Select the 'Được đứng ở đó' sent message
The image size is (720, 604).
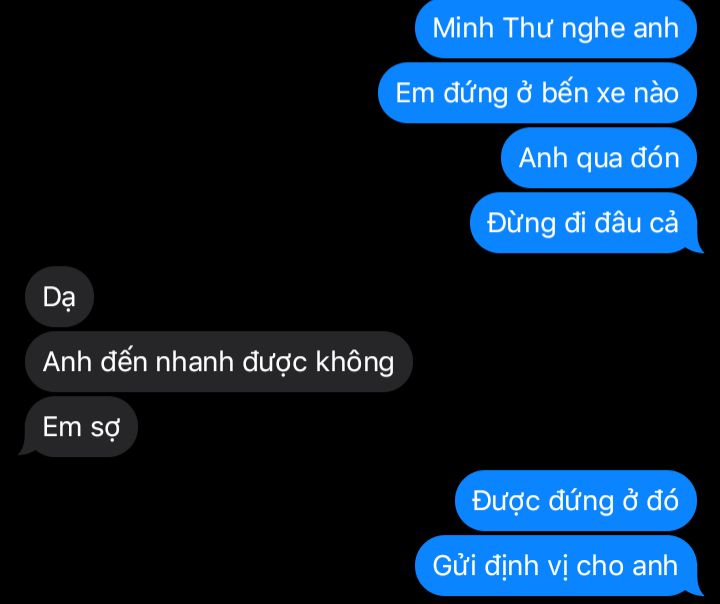point(576,501)
